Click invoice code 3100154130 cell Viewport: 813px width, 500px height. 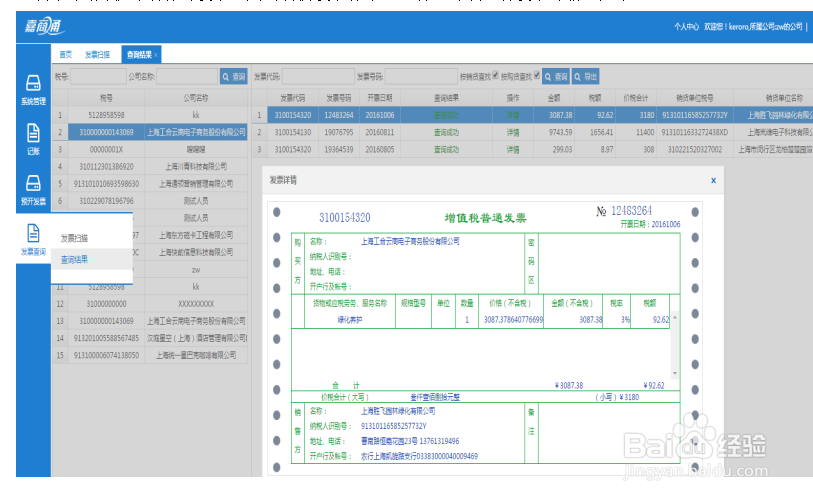[x=293, y=132]
